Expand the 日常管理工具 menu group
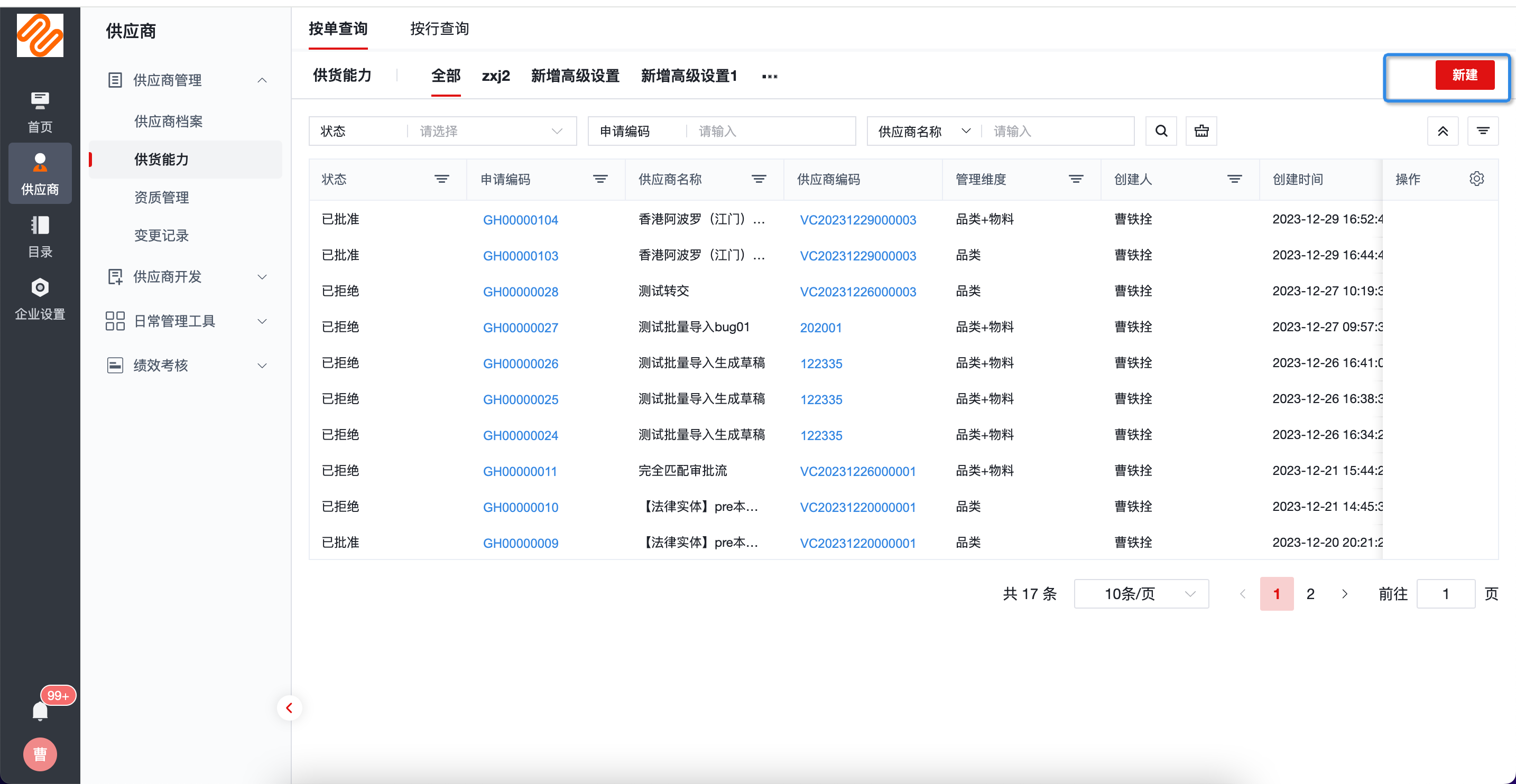This screenshot has width=1516, height=784. coord(263,321)
